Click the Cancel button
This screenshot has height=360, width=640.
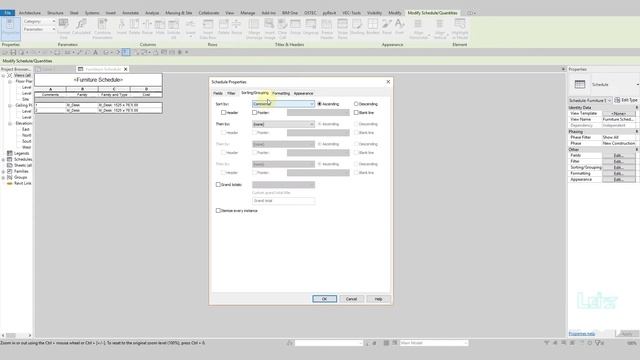[351, 299]
